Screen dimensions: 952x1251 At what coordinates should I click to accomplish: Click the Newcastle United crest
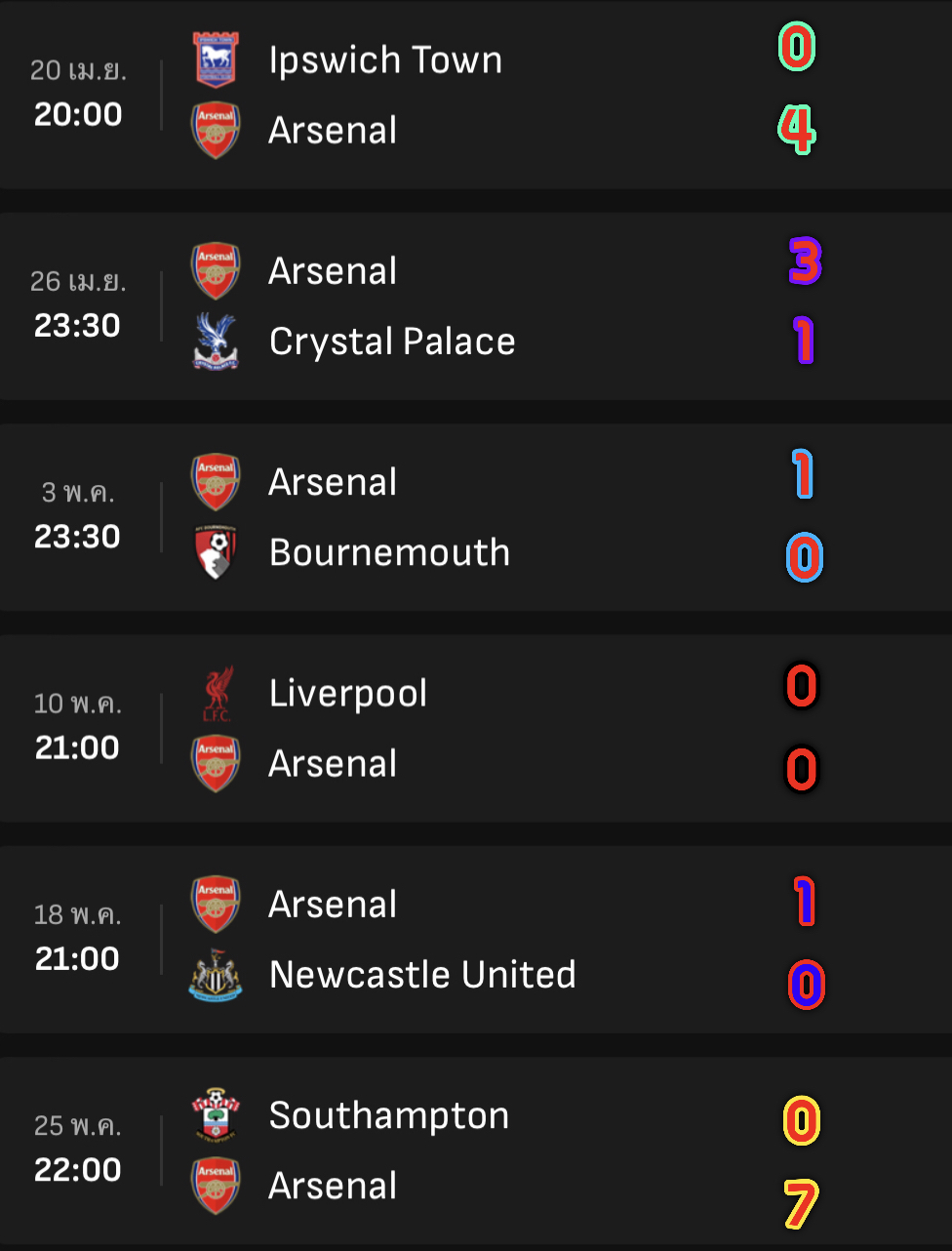(216, 974)
